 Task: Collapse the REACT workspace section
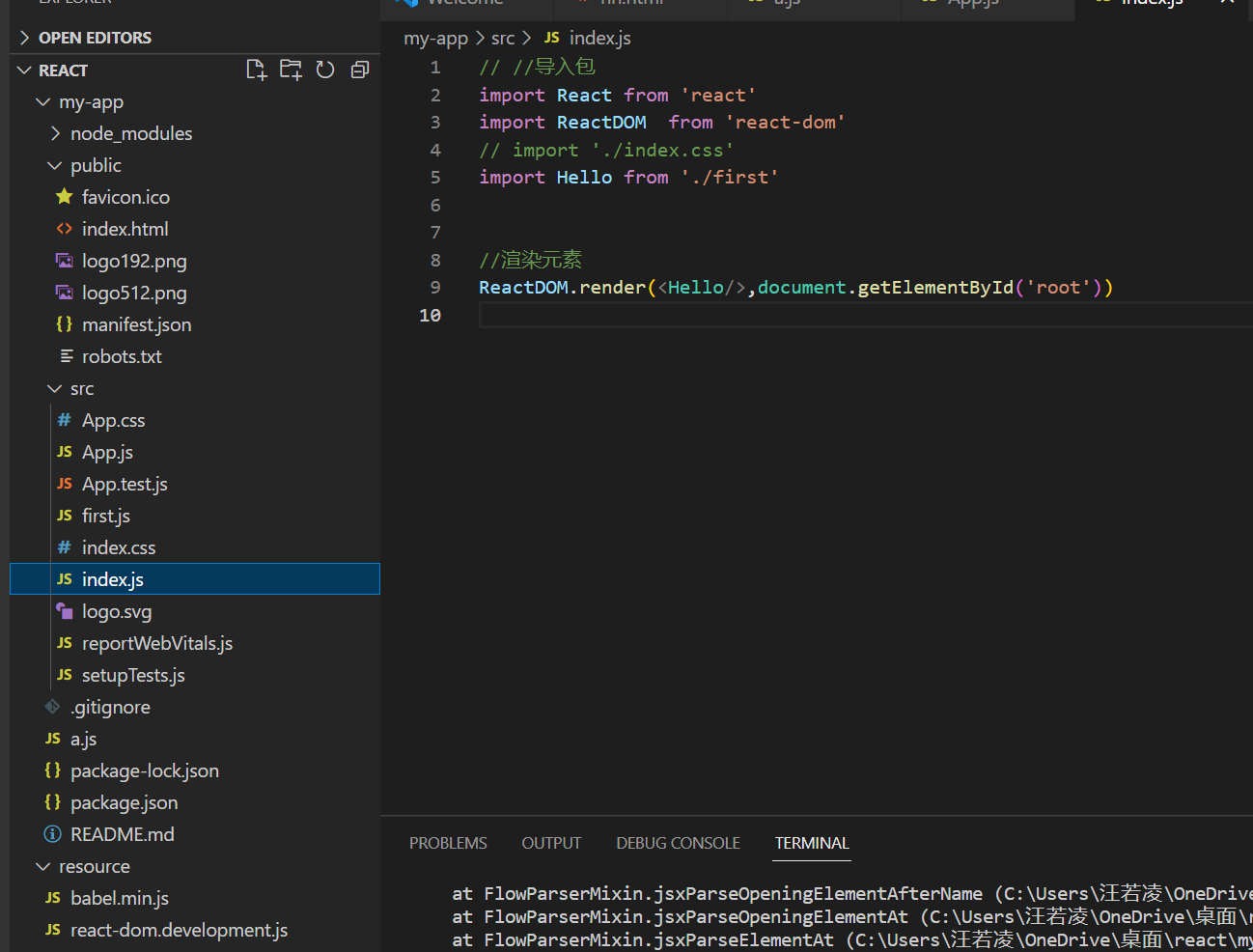coord(63,70)
